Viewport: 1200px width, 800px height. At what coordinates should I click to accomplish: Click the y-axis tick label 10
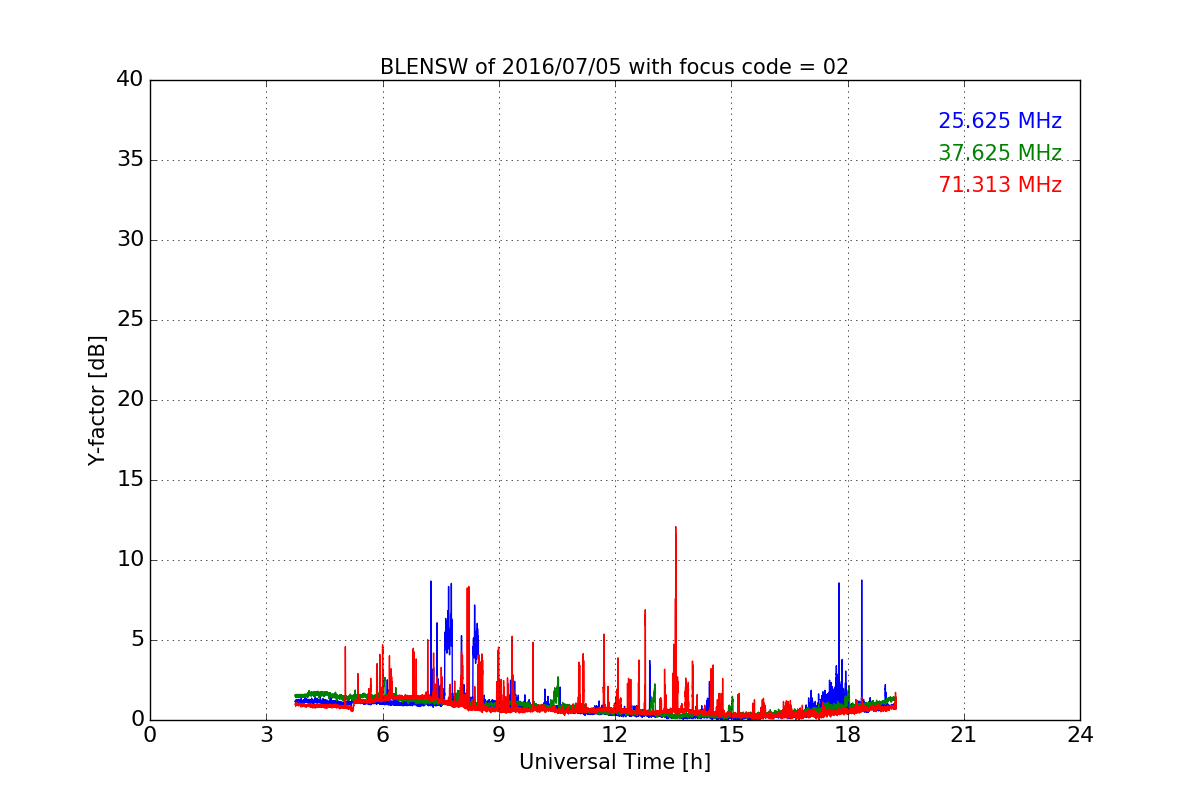(130, 560)
